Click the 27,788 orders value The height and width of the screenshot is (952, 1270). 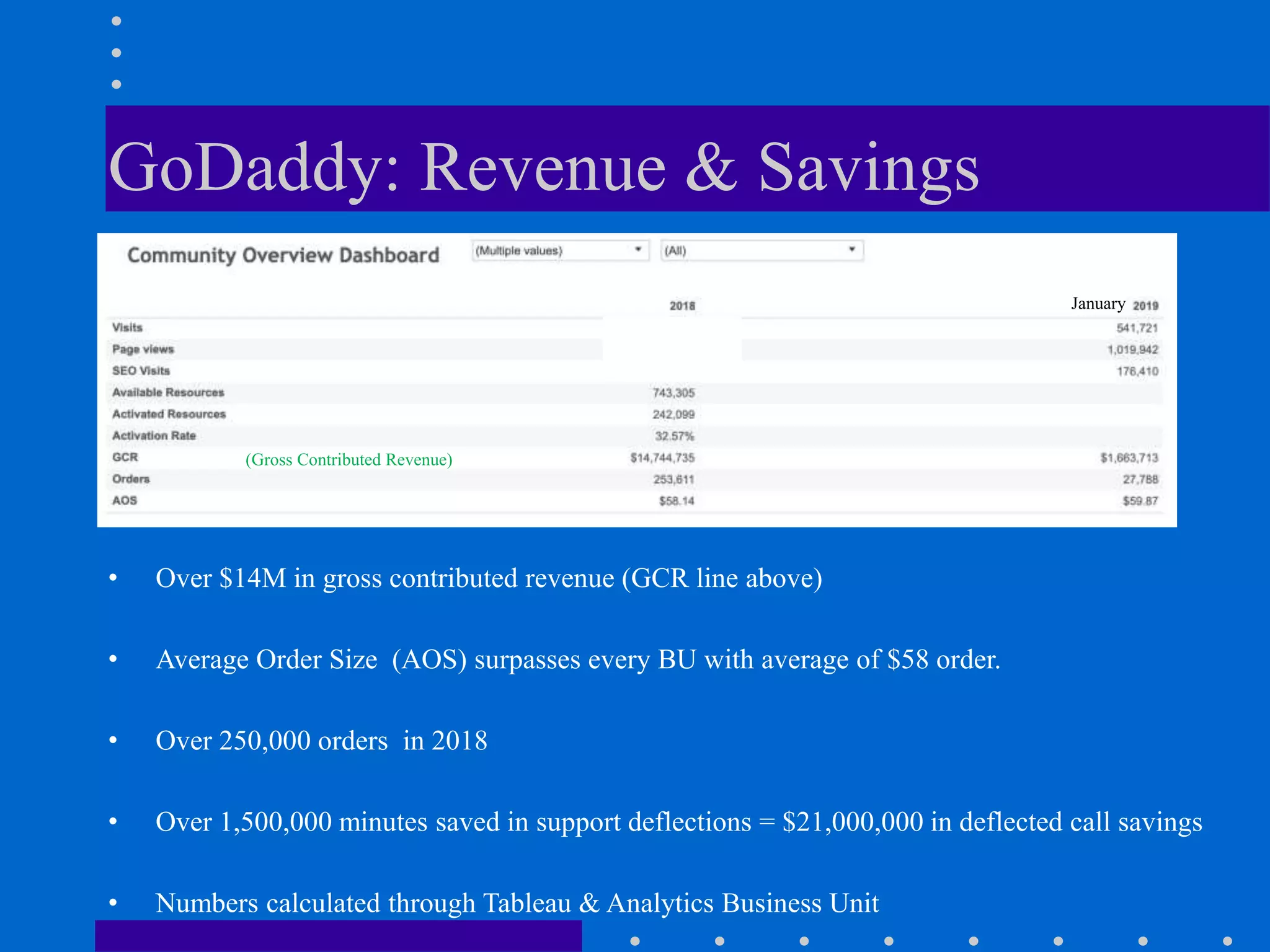click(1140, 480)
